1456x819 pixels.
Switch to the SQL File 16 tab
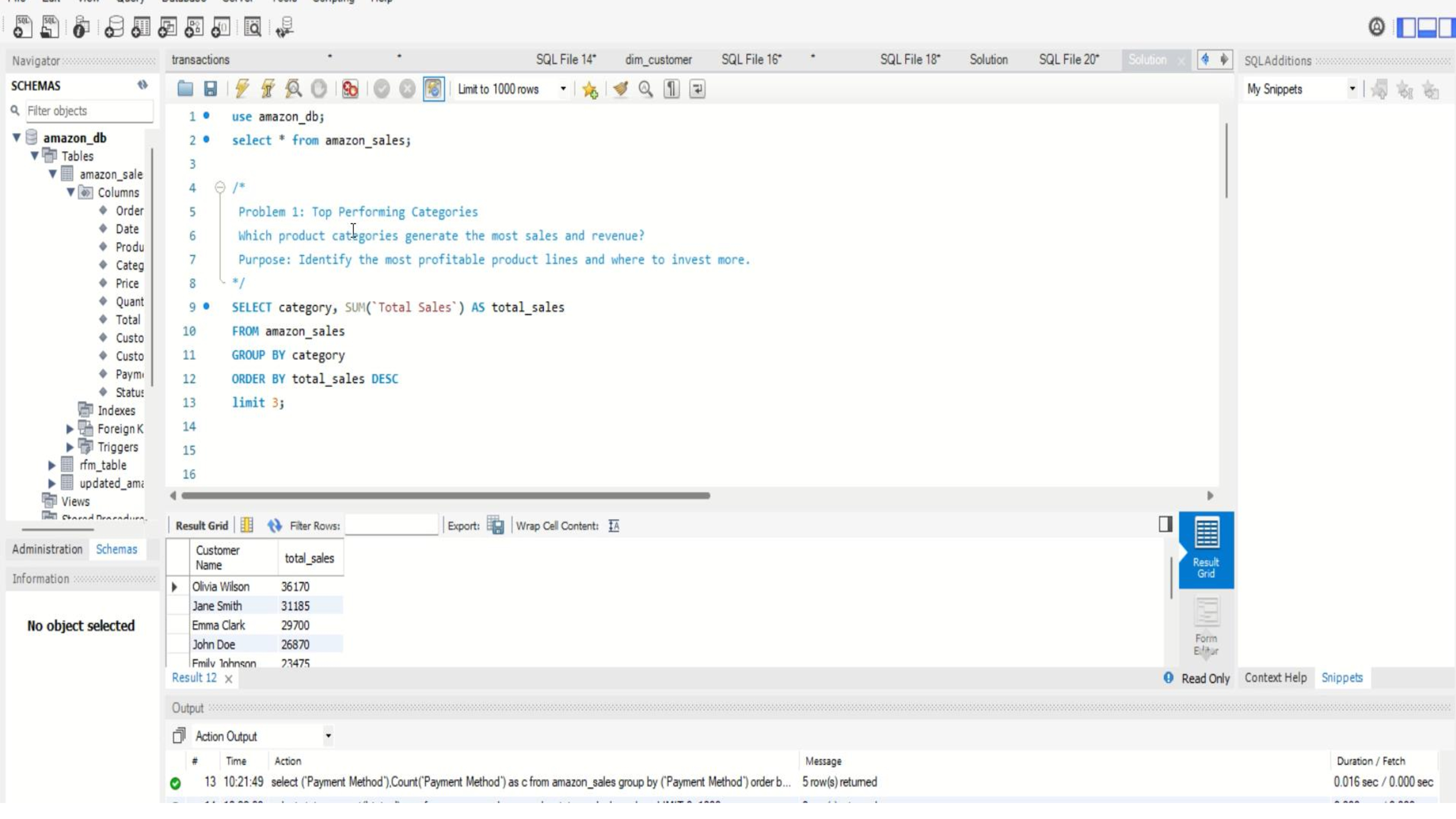click(x=751, y=59)
